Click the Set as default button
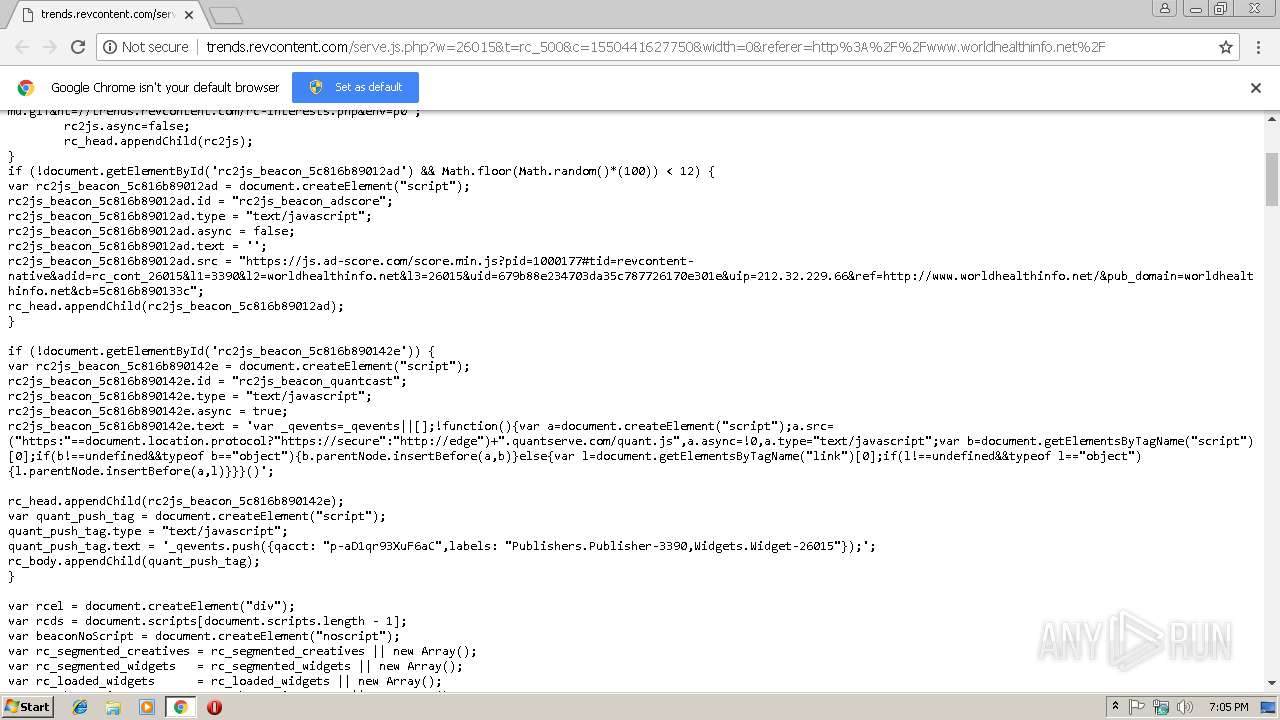 pyautogui.click(x=355, y=87)
